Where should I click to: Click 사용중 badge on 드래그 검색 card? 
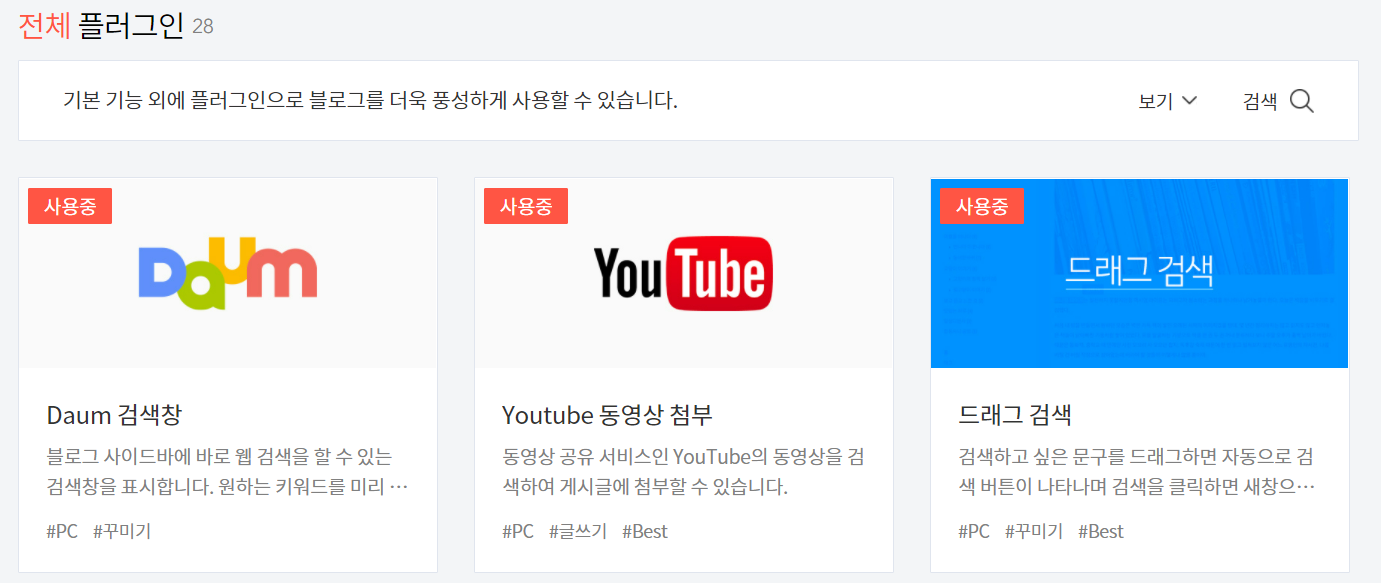point(982,206)
